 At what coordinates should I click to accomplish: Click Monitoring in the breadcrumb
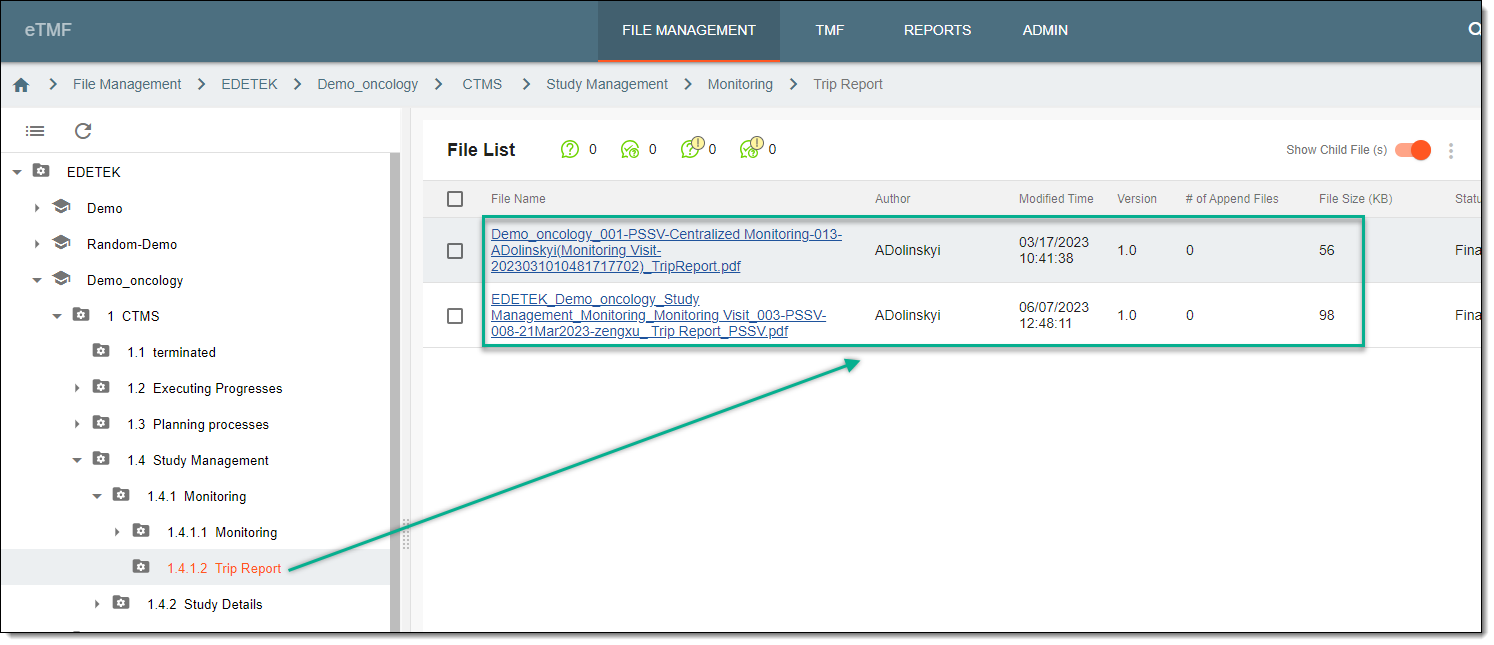coord(740,85)
